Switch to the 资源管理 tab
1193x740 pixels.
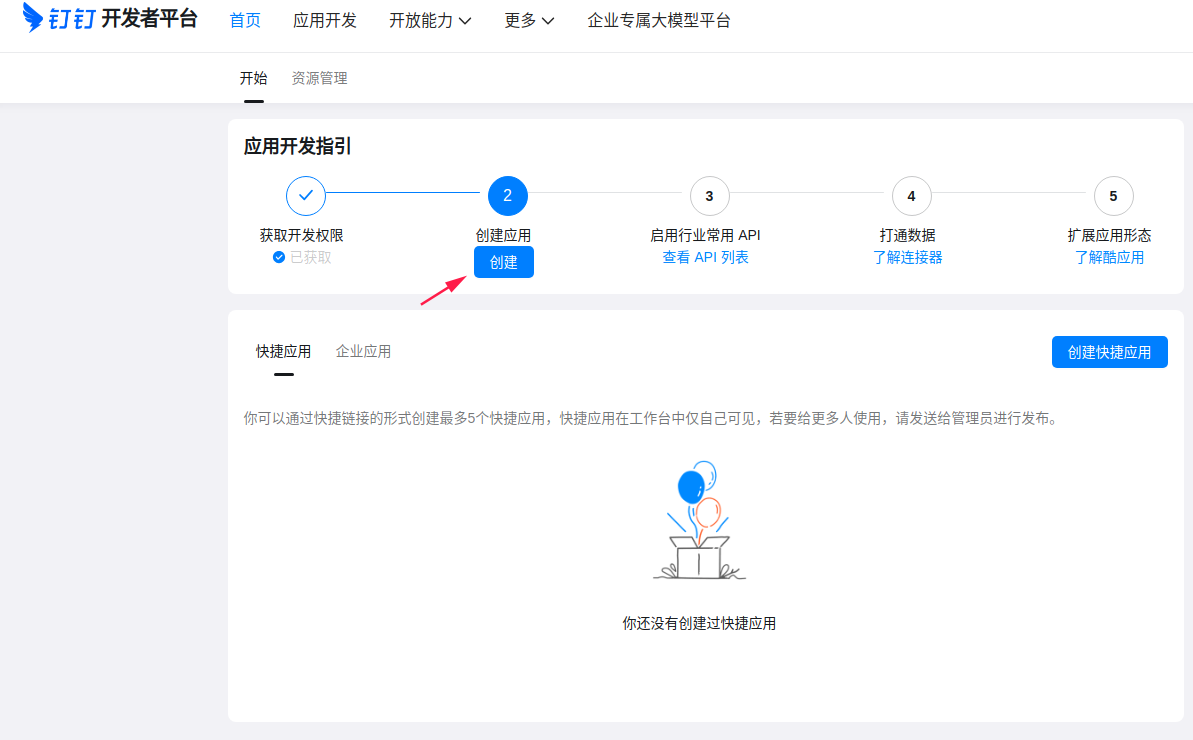click(x=320, y=78)
